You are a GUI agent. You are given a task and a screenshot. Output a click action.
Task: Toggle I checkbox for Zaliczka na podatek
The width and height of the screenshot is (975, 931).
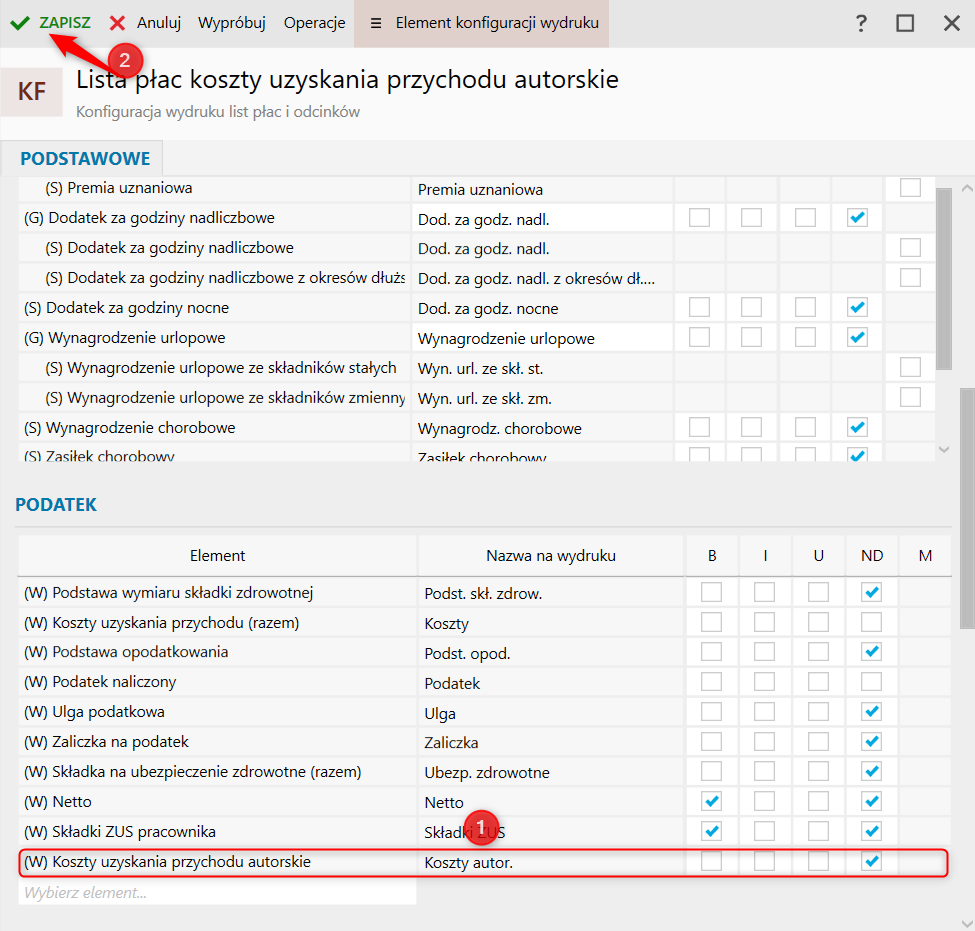pos(764,741)
